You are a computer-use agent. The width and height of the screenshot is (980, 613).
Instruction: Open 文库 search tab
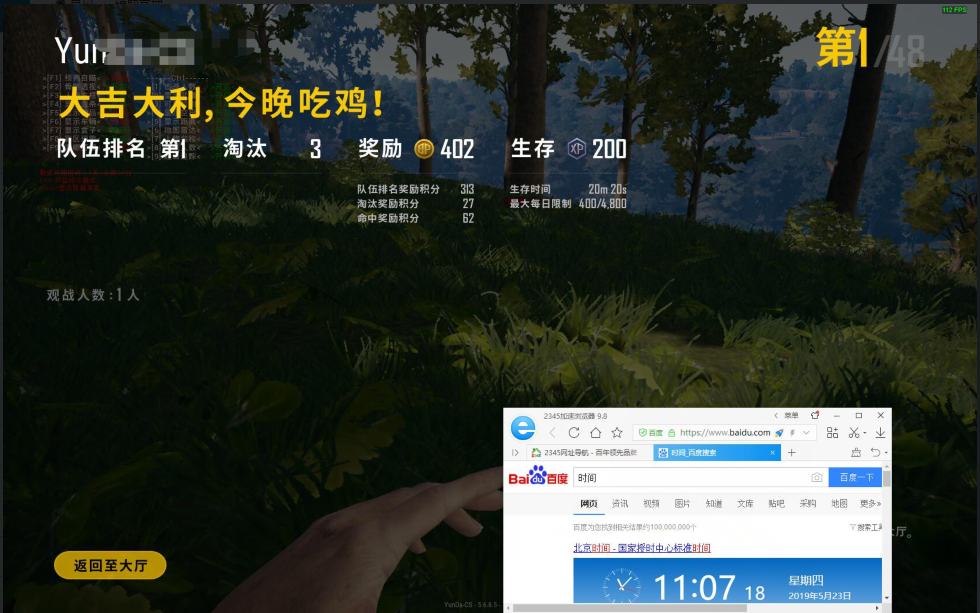coord(745,504)
